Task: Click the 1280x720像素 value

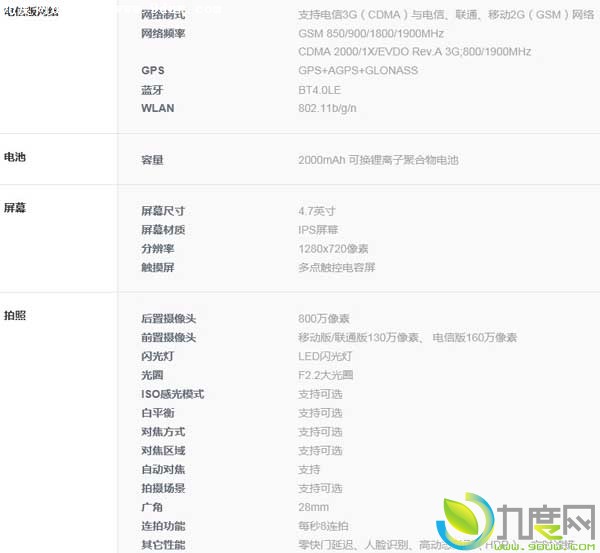Action: (x=333, y=249)
